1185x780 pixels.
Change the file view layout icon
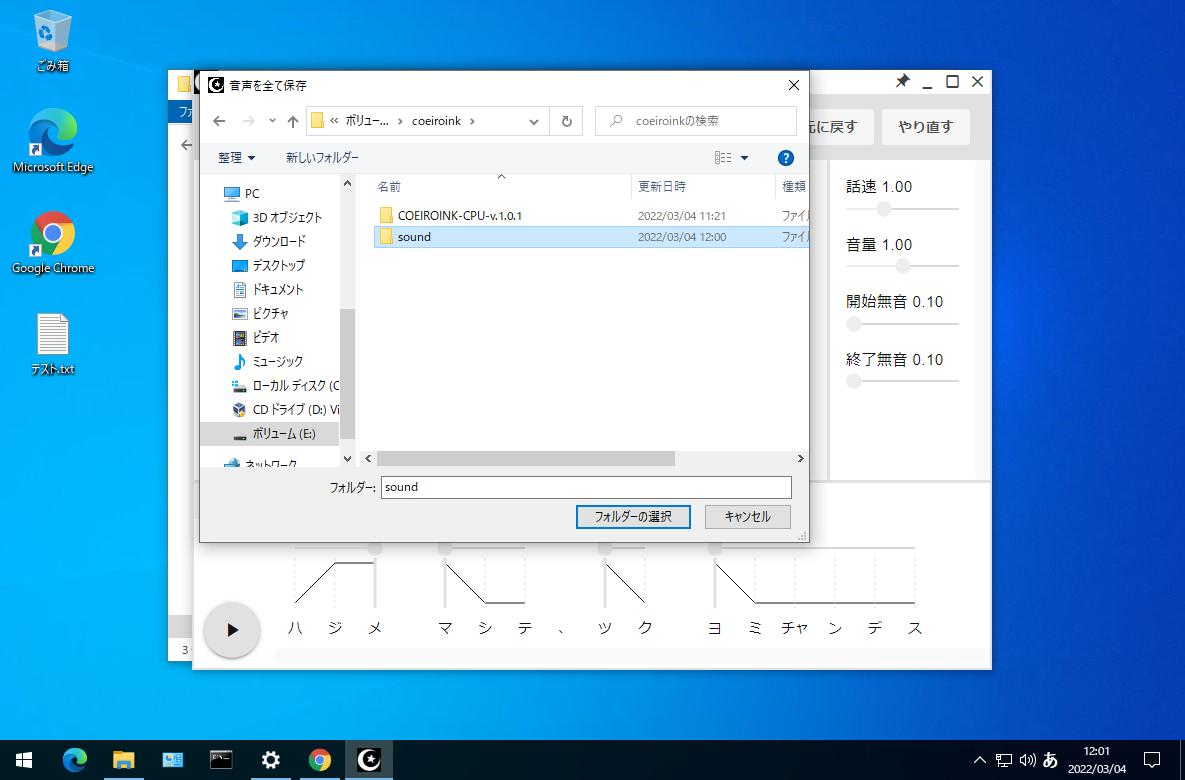tap(722, 158)
